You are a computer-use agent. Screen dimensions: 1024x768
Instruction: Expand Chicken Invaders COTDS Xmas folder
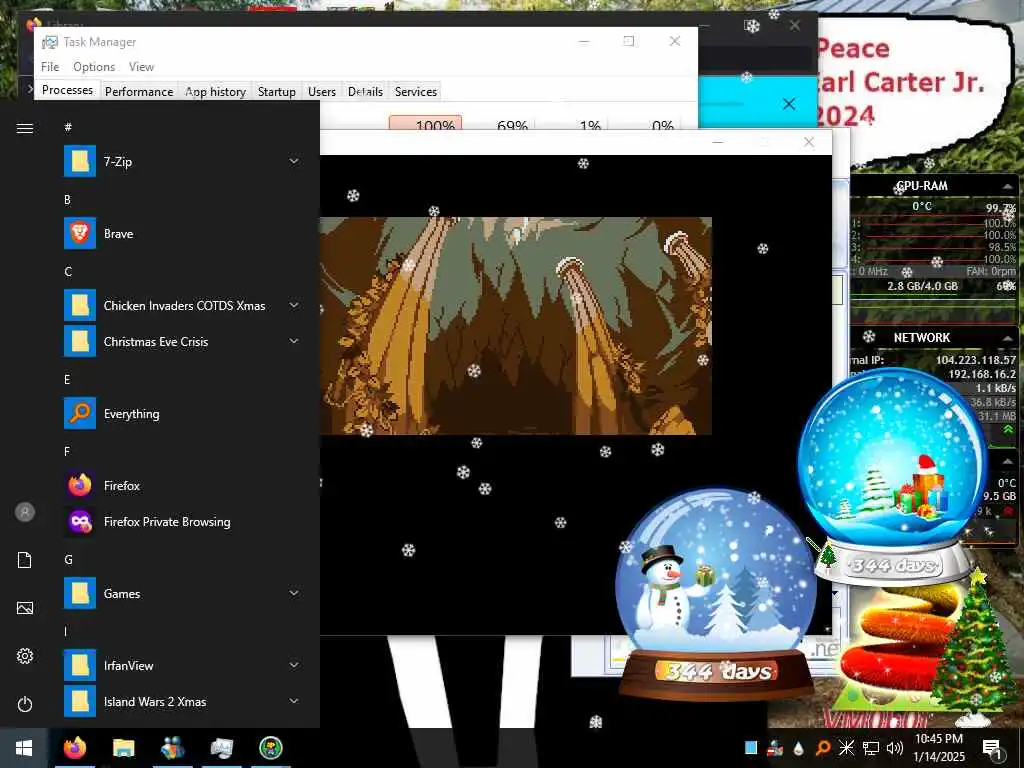pyautogui.click(x=294, y=306)
